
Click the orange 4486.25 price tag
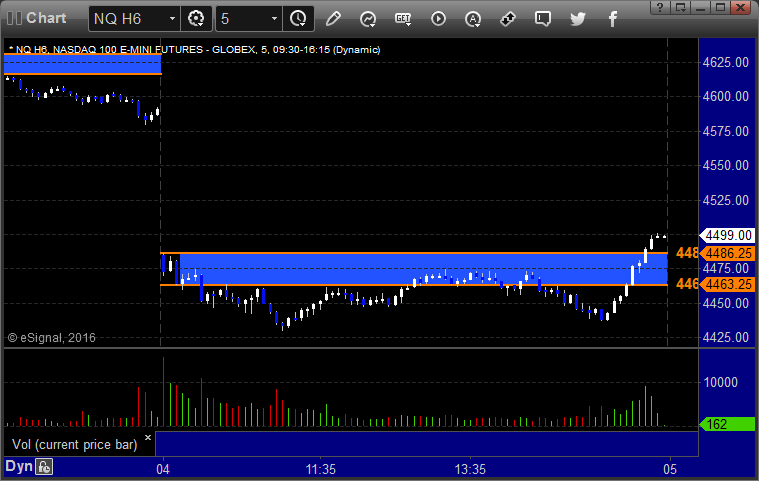point(728,253)
